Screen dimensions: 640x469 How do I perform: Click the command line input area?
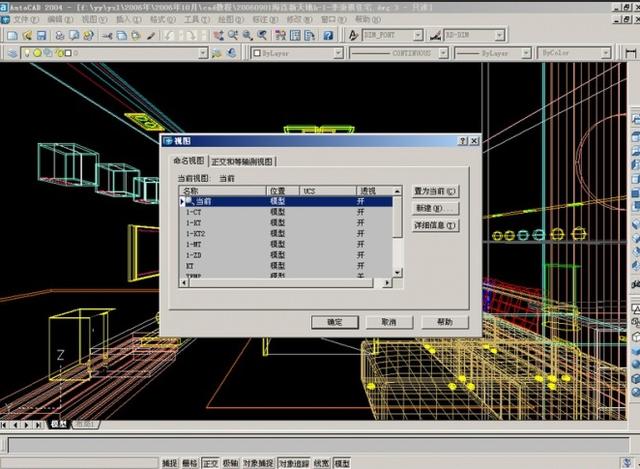click(318, 445)
